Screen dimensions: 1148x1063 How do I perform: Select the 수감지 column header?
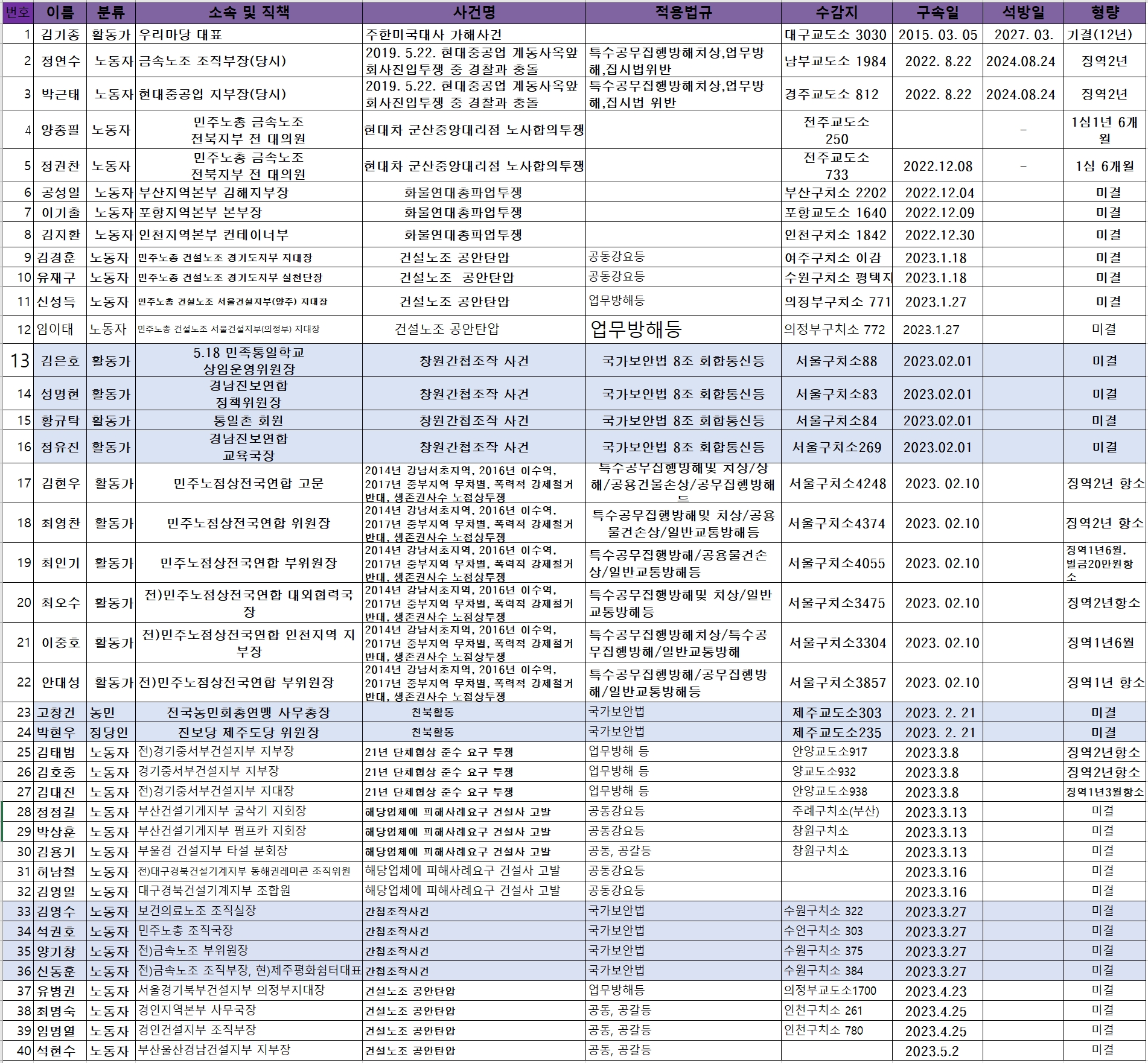(x=836, y=13)
